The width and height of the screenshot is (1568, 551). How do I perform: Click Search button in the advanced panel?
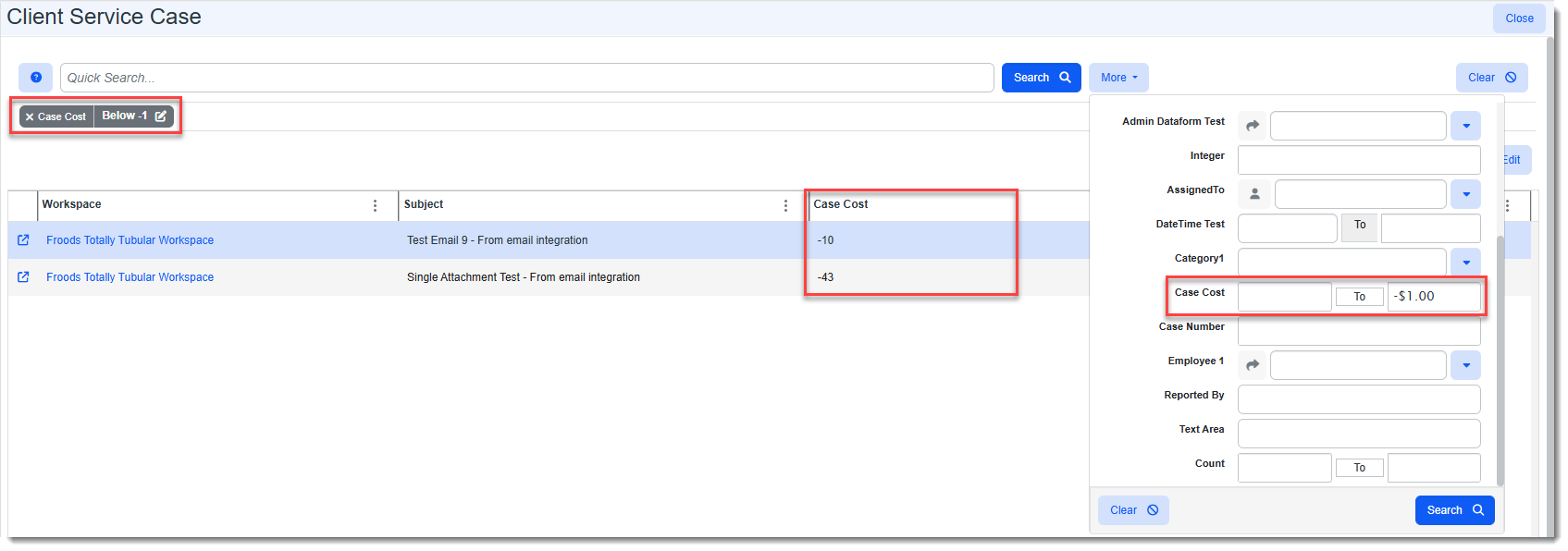point(1453,510)
